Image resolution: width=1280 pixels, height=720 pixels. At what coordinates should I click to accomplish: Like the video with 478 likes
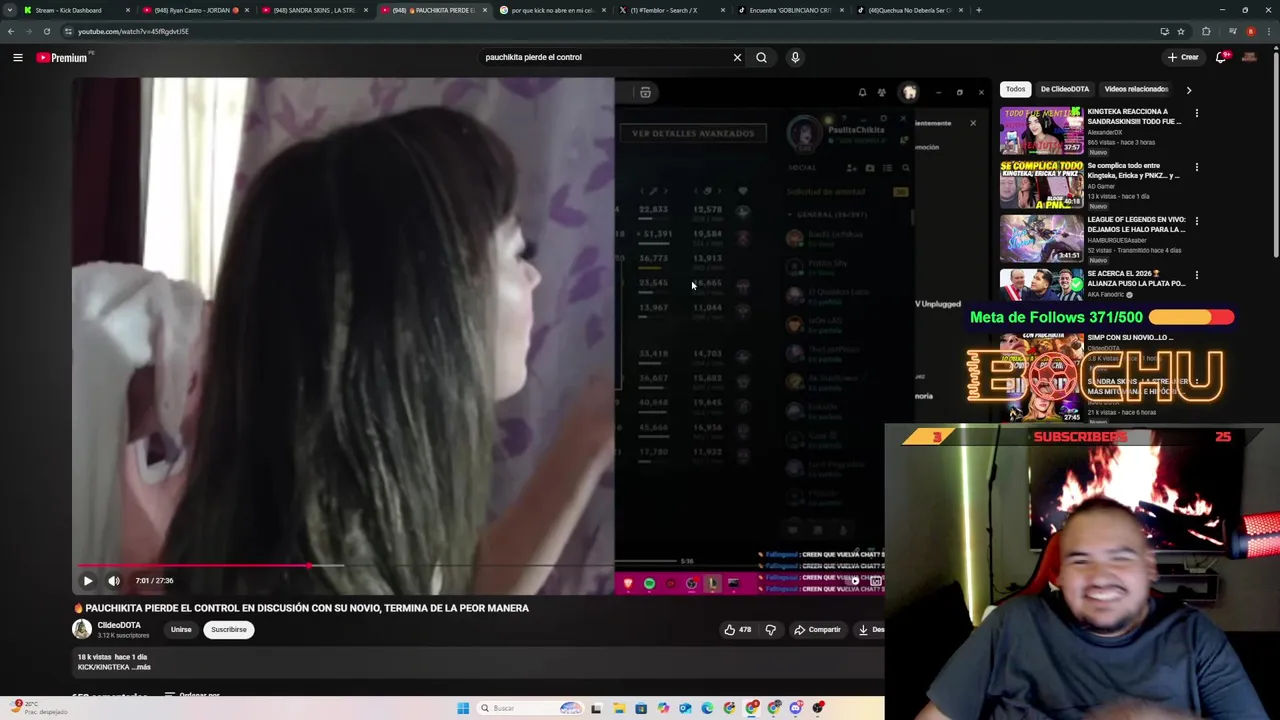click(737, 629)
